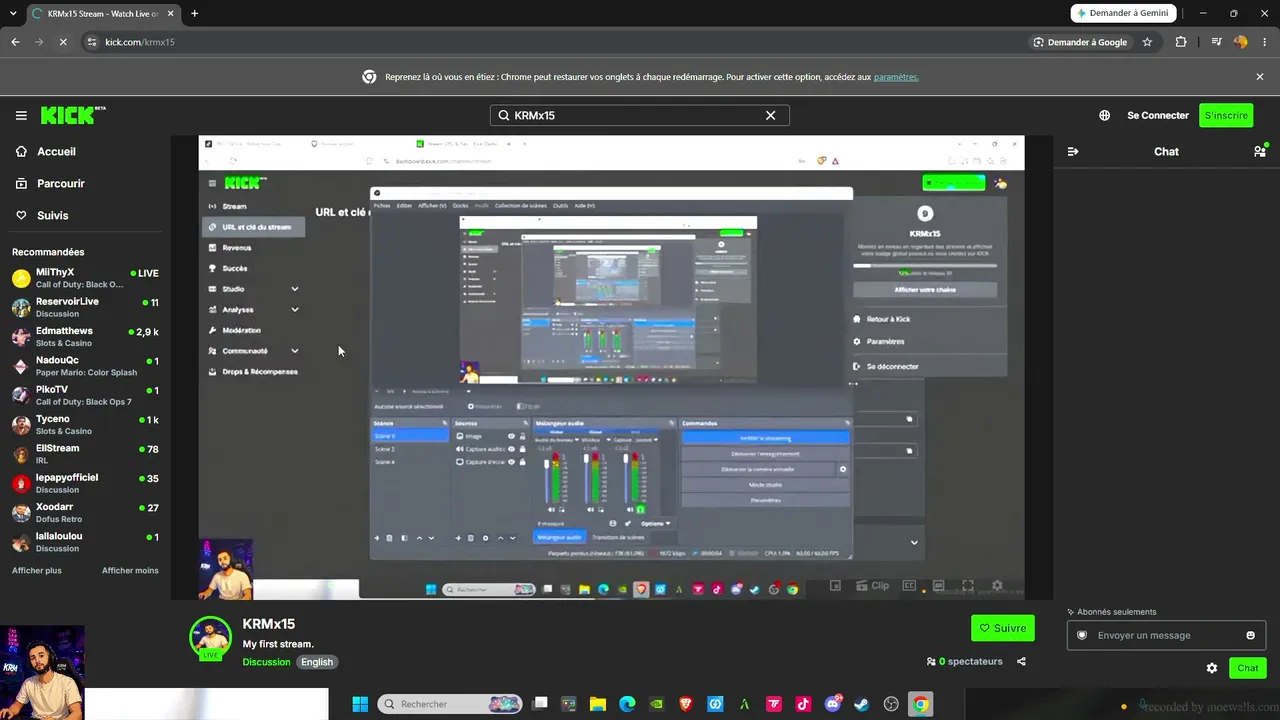Open TikTok from the taskbar
The width and height of the screenshot is (1280, 720).
tap(803, 704)
